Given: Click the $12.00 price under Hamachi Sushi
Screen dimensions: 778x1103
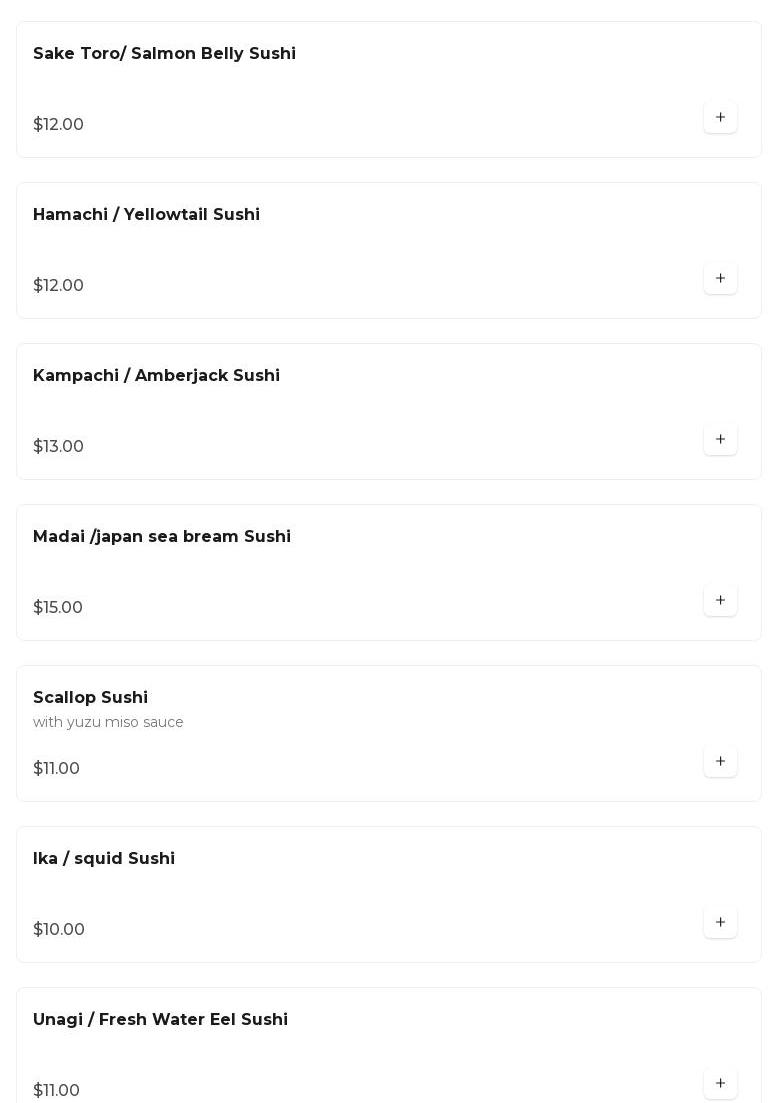Looking at the screenshot, I should click(58, 286).
